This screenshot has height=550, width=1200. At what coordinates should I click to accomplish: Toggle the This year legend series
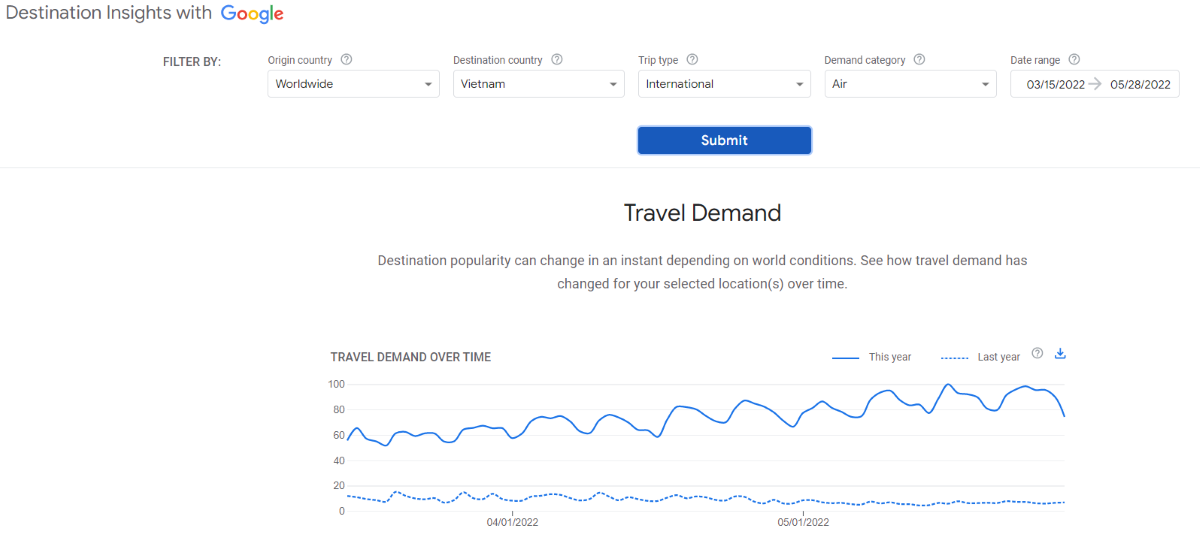point(872,357)
